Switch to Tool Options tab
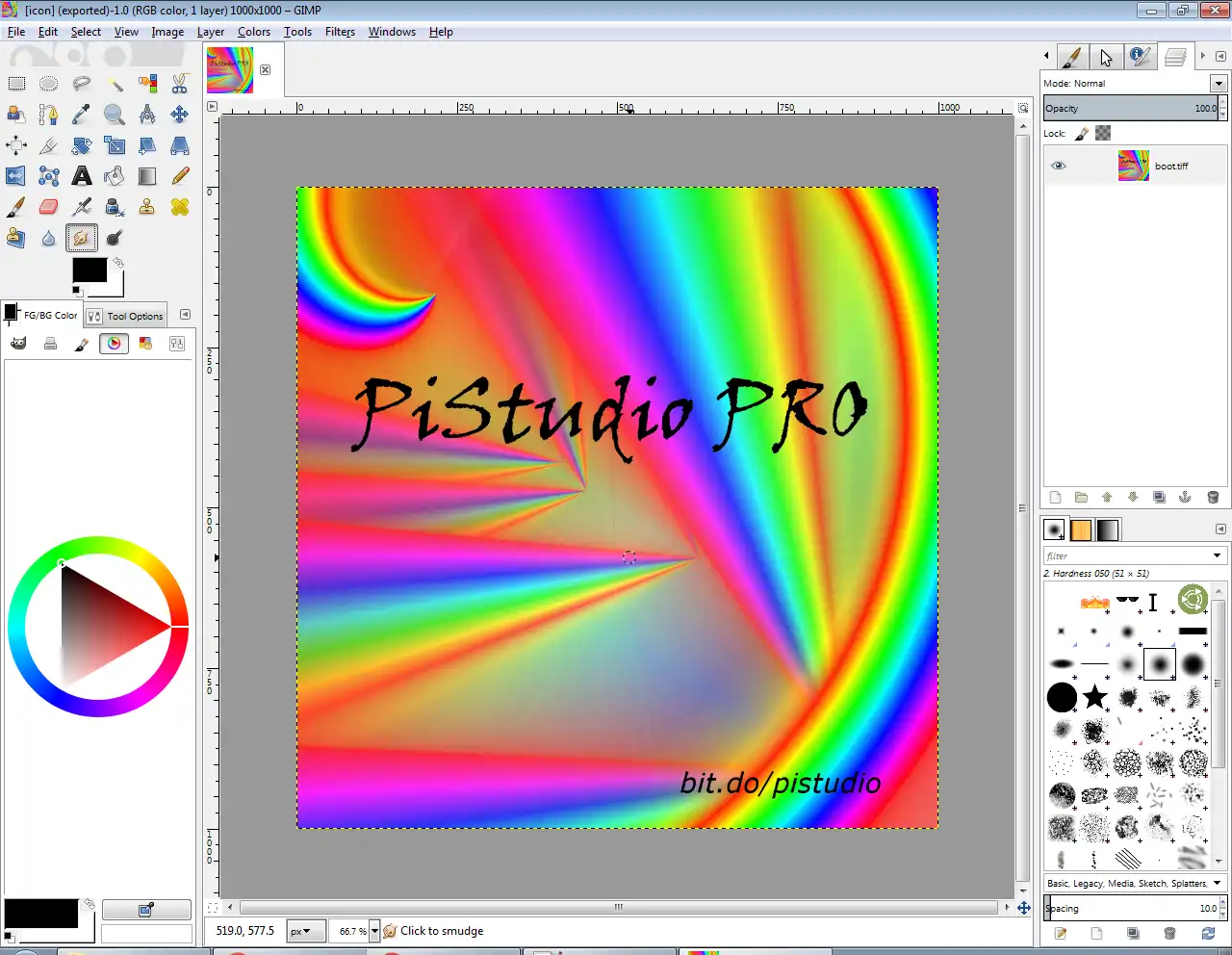Screen dimensions: 1232x955 125,316
